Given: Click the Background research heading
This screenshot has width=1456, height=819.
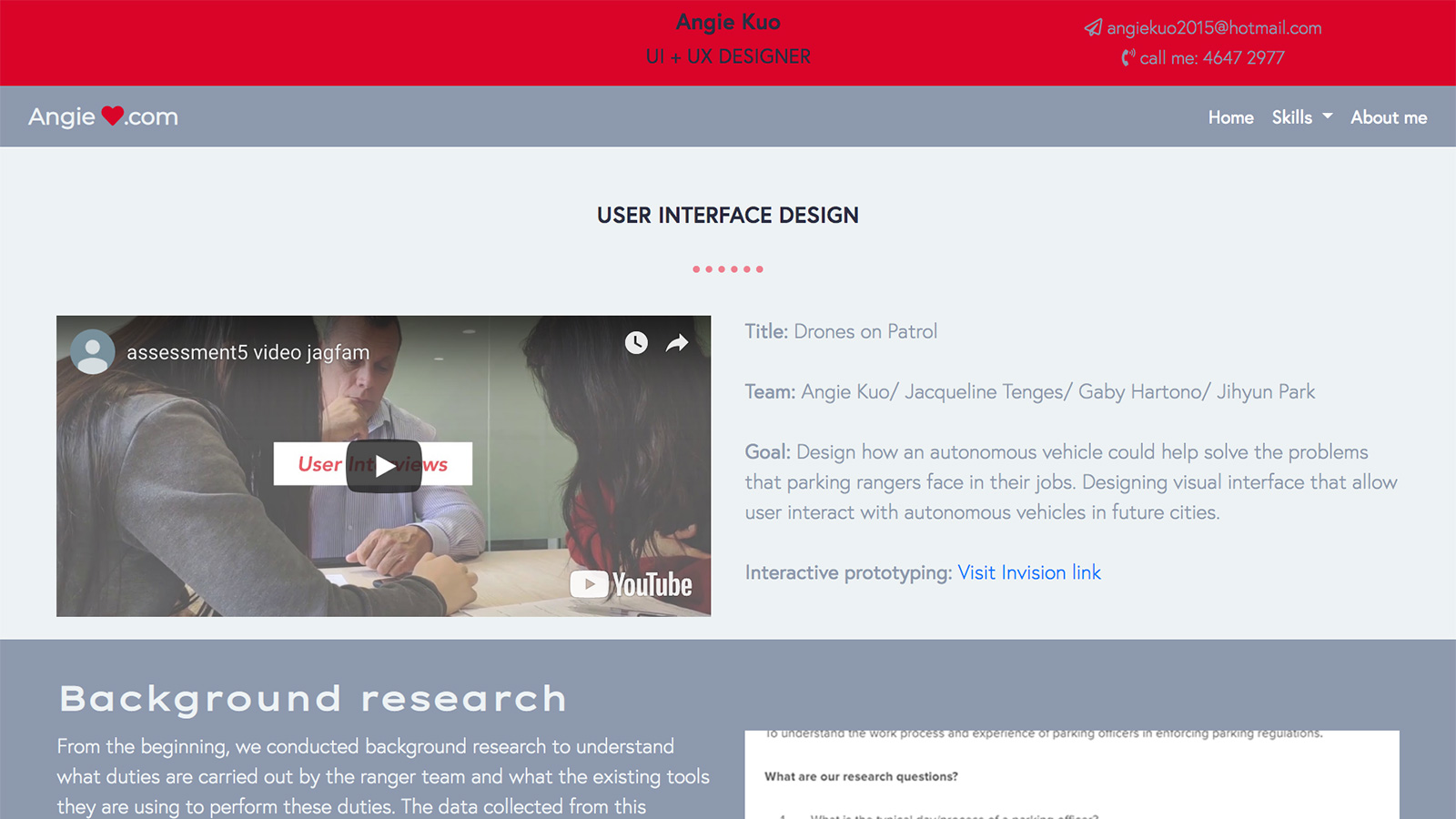Looking at the screenshot, I should click(x=313, y=699).
